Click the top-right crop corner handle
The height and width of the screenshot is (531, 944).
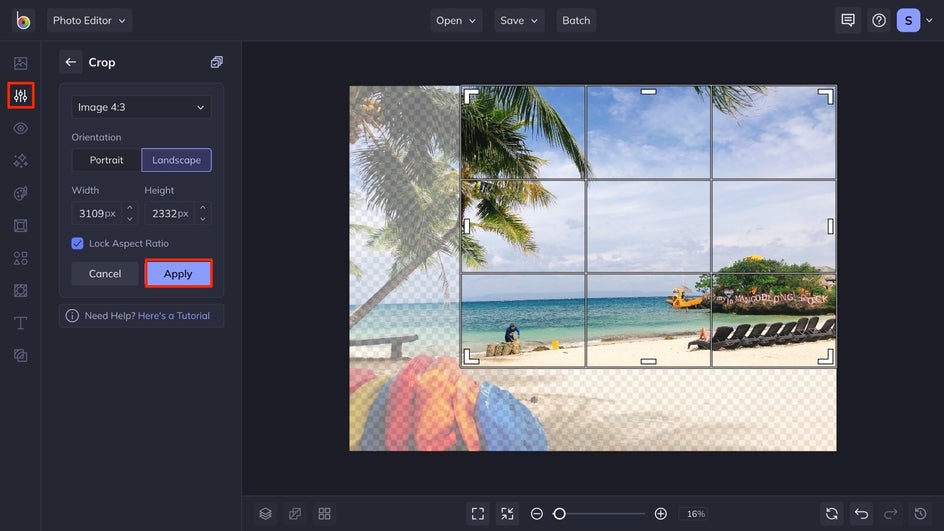[826, 96]
